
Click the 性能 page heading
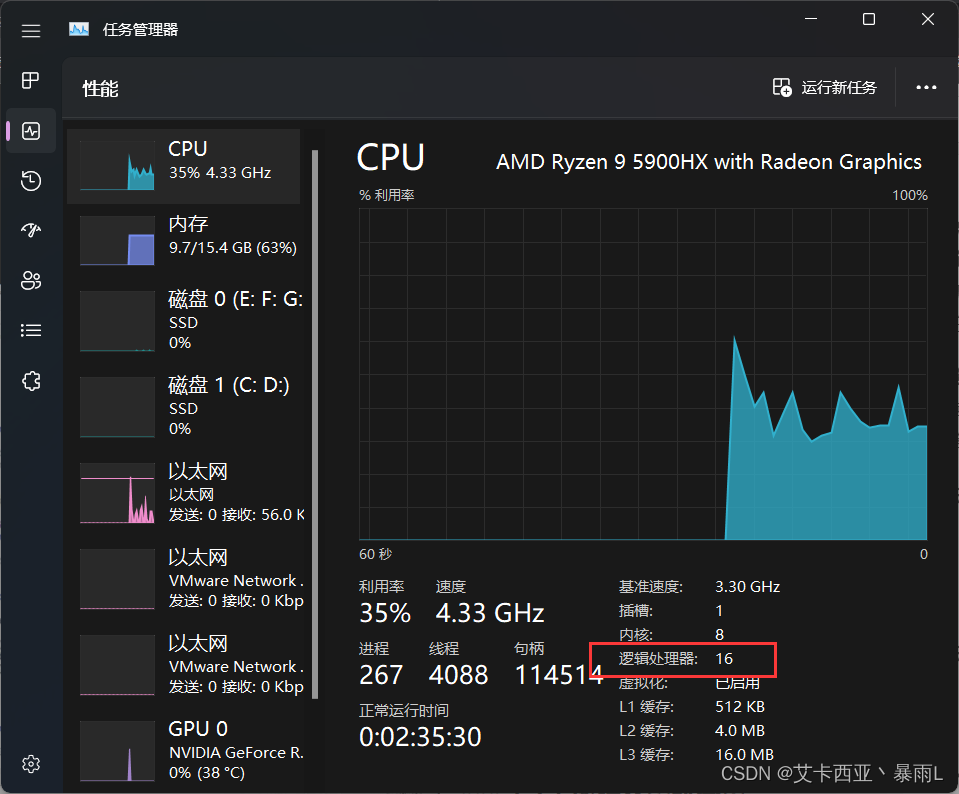coord(100,89)
